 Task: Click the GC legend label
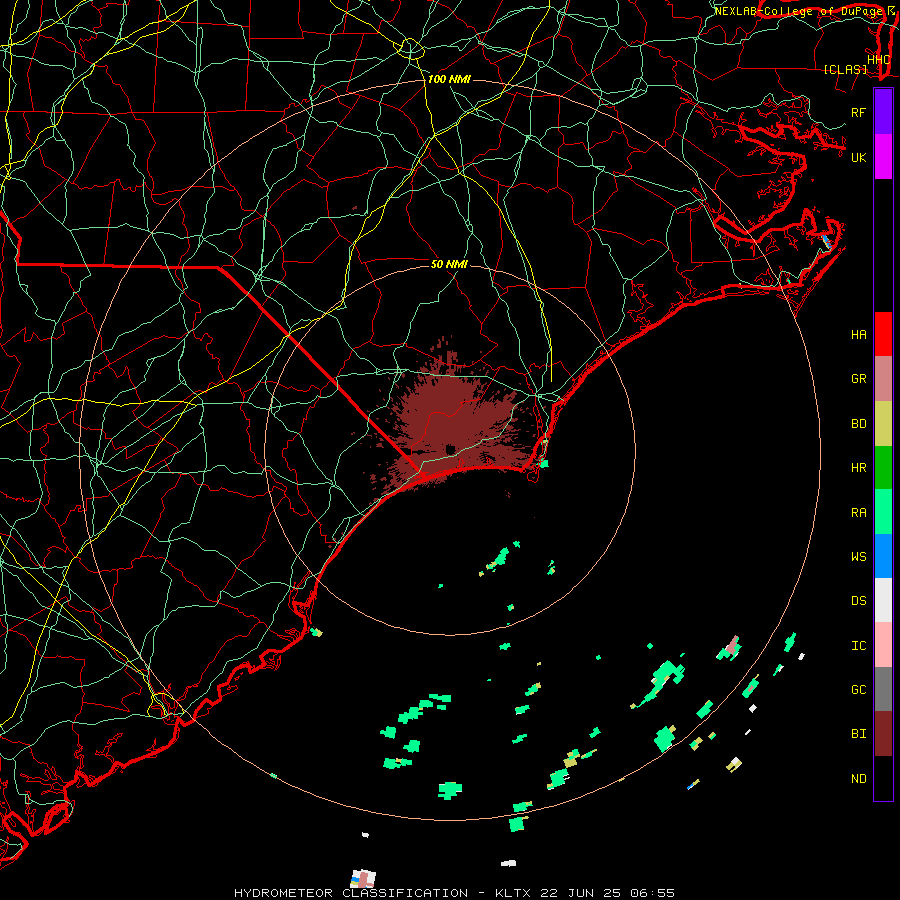pyautogui.click(x=859, y=690)
